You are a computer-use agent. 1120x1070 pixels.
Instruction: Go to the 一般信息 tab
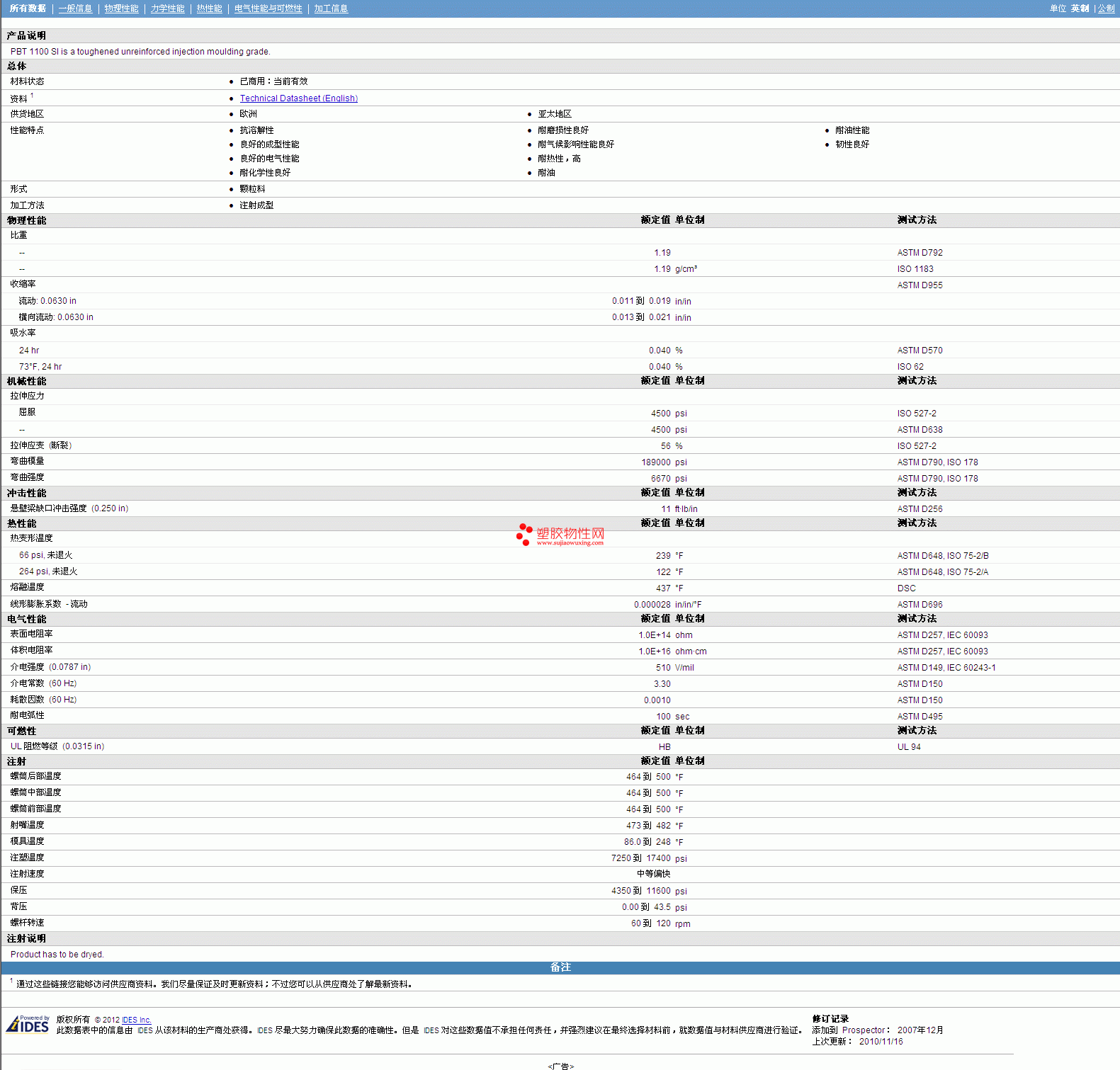75,8
